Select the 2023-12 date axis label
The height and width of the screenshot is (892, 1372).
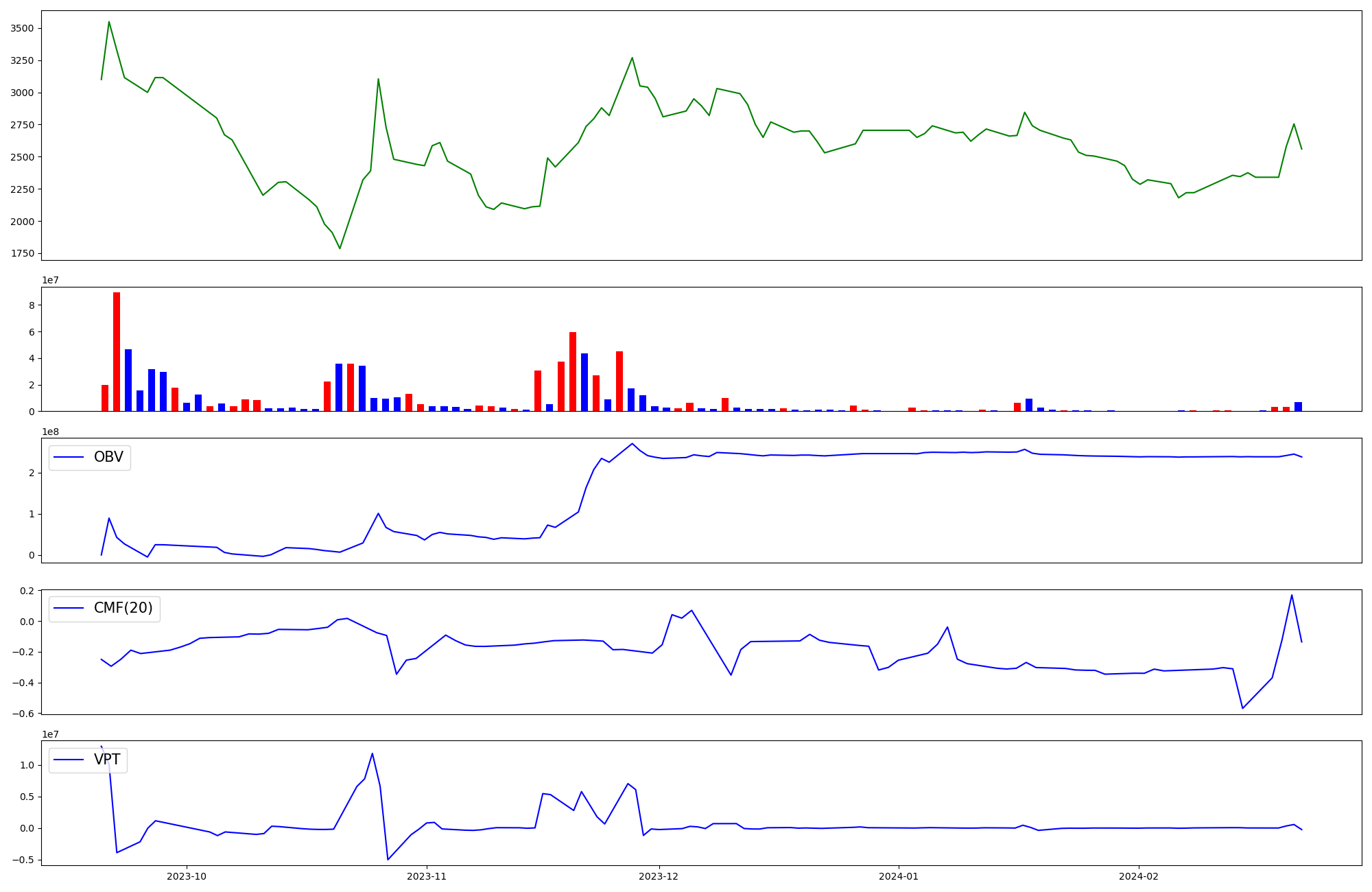coord(659,876)
